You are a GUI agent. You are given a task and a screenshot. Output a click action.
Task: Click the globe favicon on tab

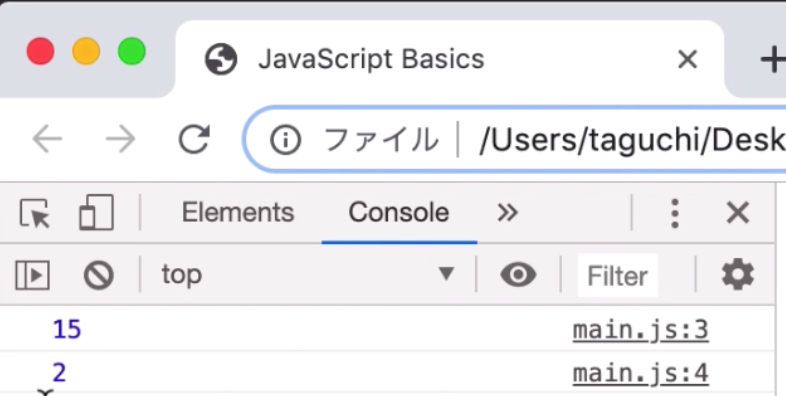(221, 59)
